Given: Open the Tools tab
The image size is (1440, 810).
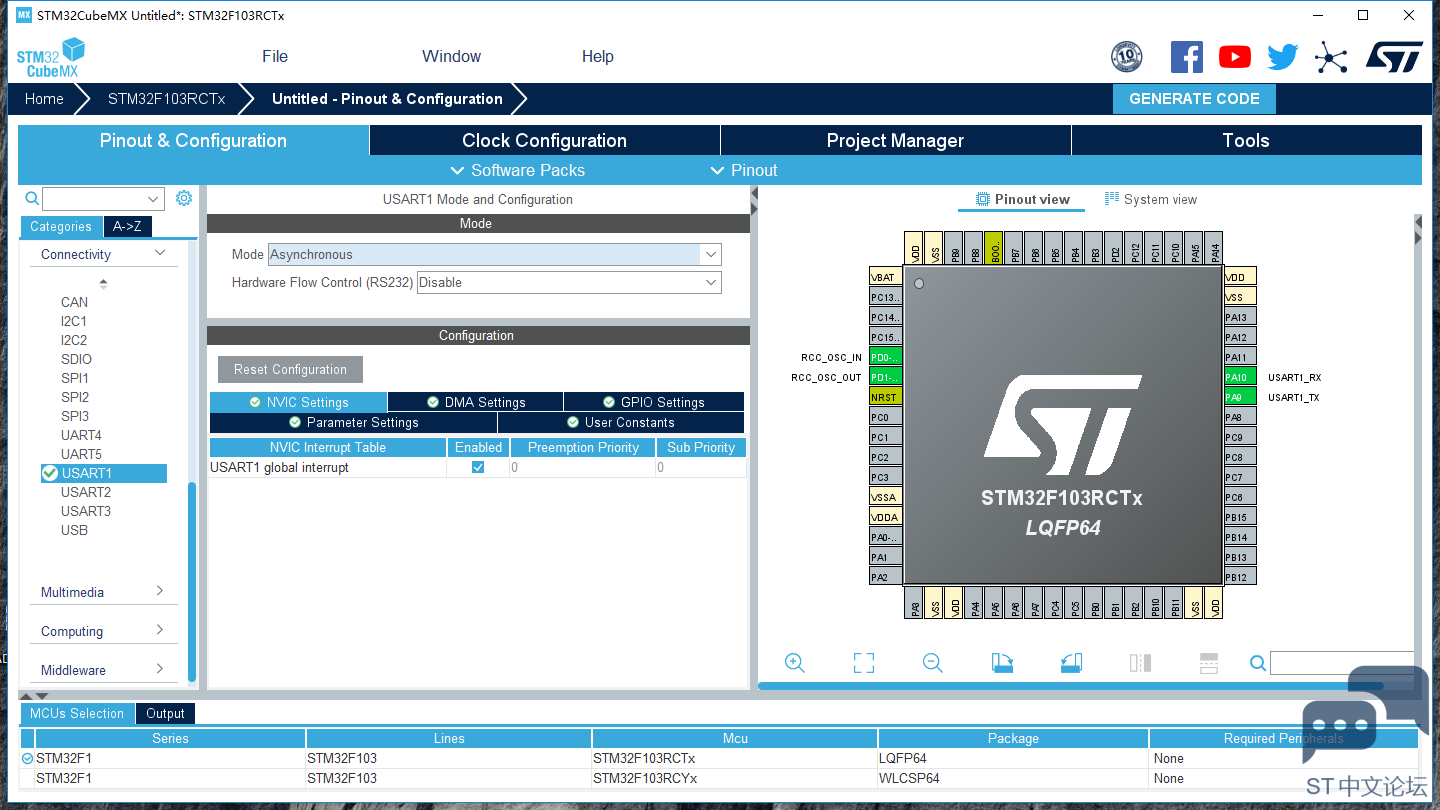Looking at the screenshot, I should click(1246, 140).
